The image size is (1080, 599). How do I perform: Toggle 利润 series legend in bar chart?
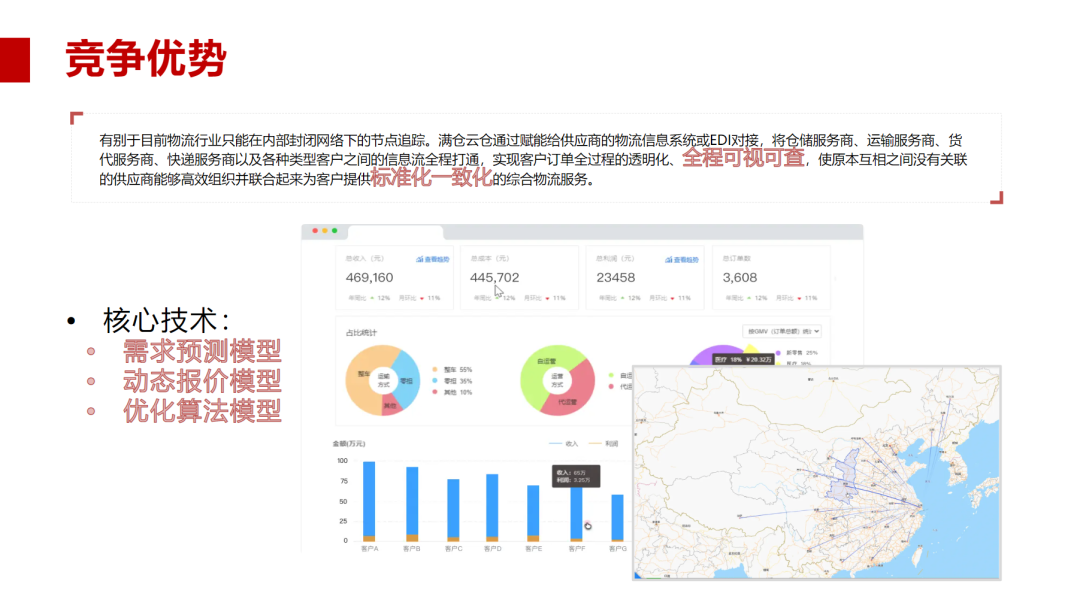click(603, 443)
